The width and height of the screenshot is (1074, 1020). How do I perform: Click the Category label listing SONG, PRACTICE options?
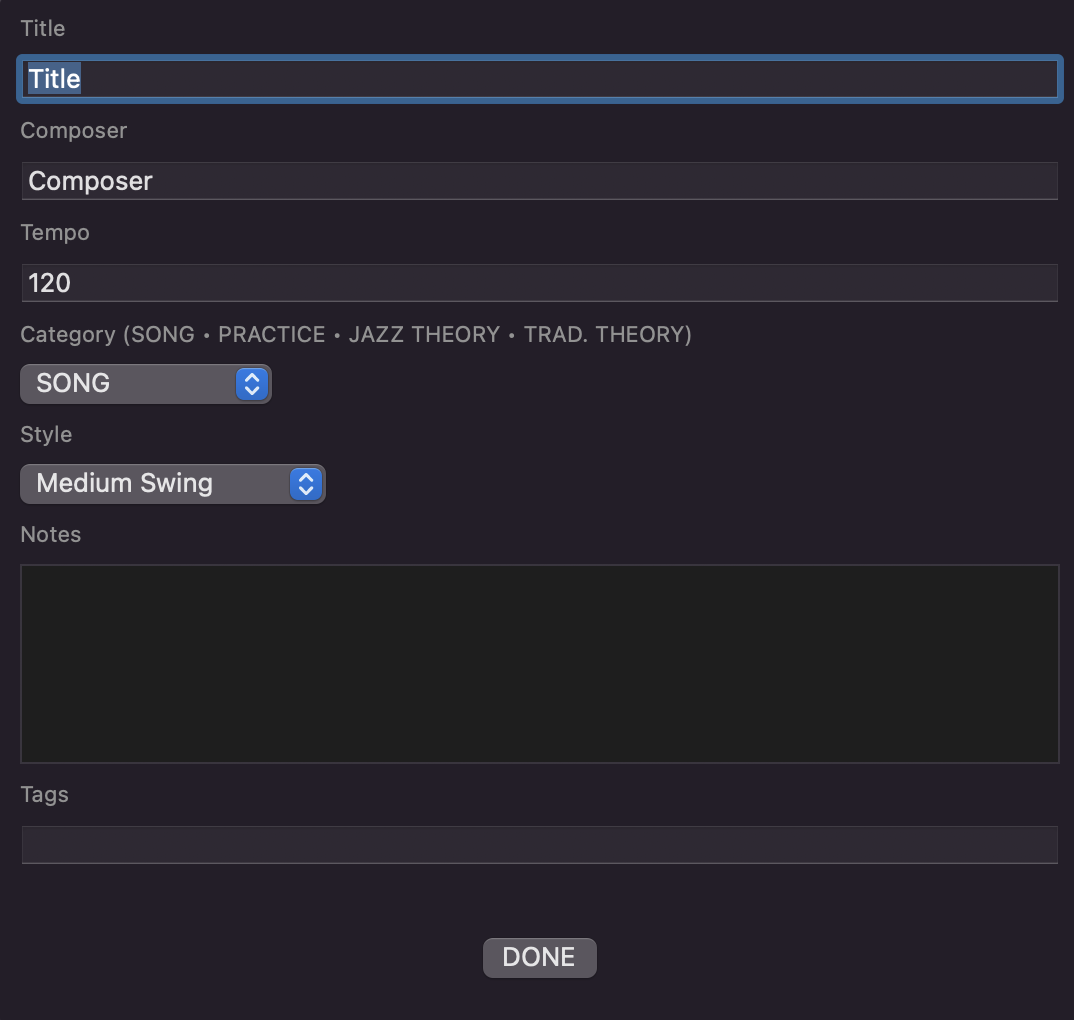tap(356, 334)
